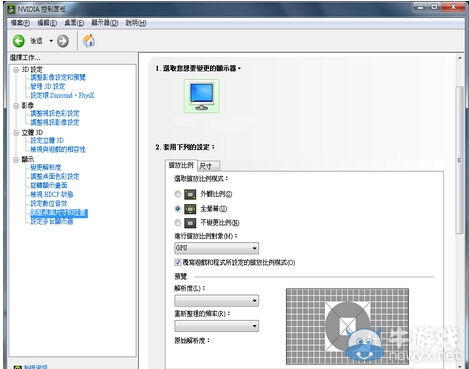469x369 pixels.
Task: Open the 顯示器(D) menu
Action: point(105,23)
